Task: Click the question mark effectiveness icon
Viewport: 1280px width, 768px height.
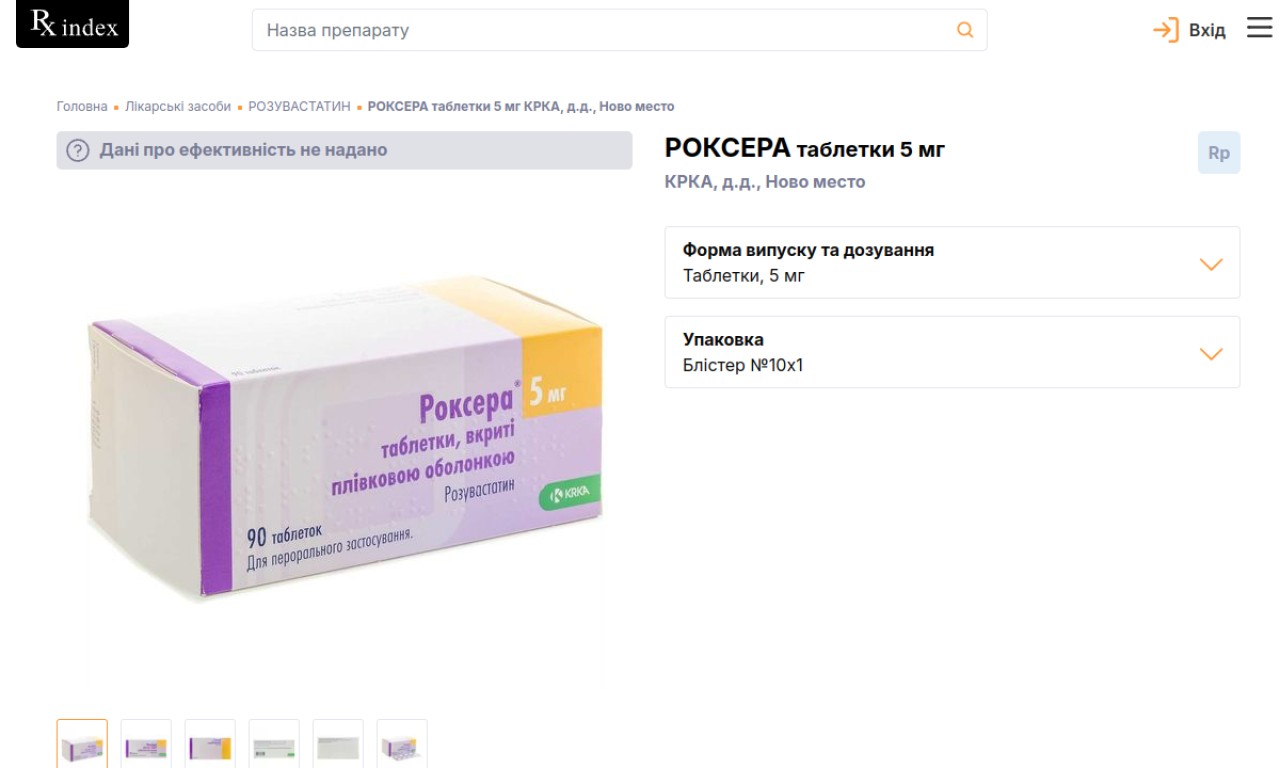Action: [78, 151]
